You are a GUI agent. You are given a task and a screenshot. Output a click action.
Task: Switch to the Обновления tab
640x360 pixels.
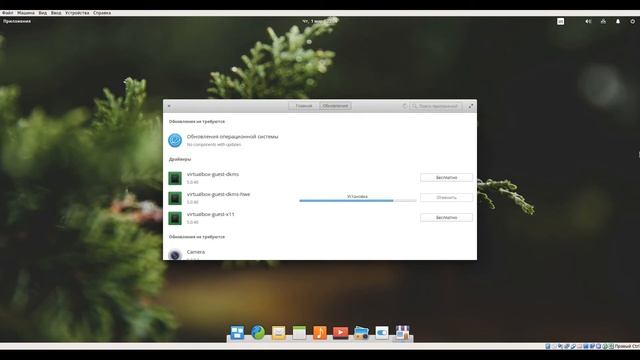(x=335, y=106)
